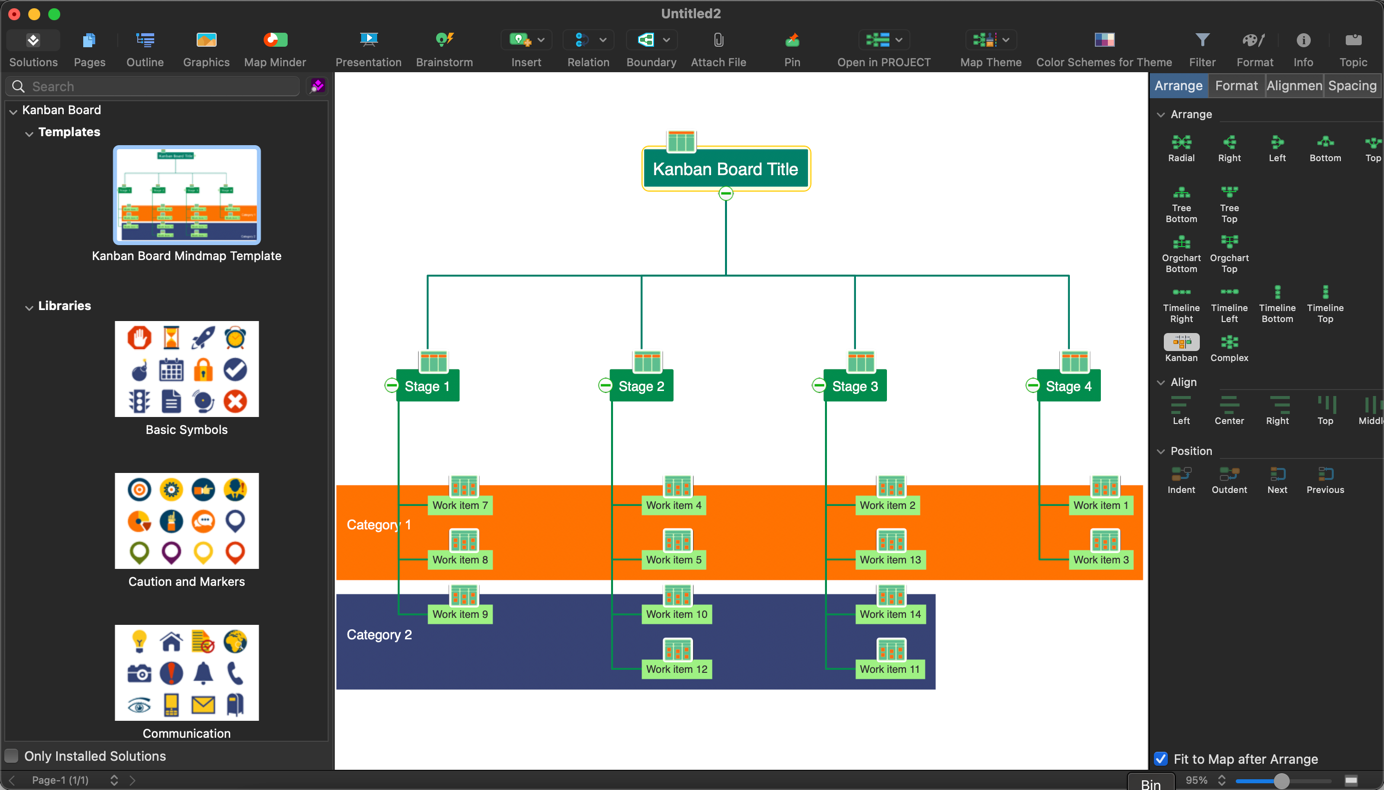Apply Orgchart Top arrangement
The image size is (1384, 790).
pyautogui.click(x=1229, y=254)
